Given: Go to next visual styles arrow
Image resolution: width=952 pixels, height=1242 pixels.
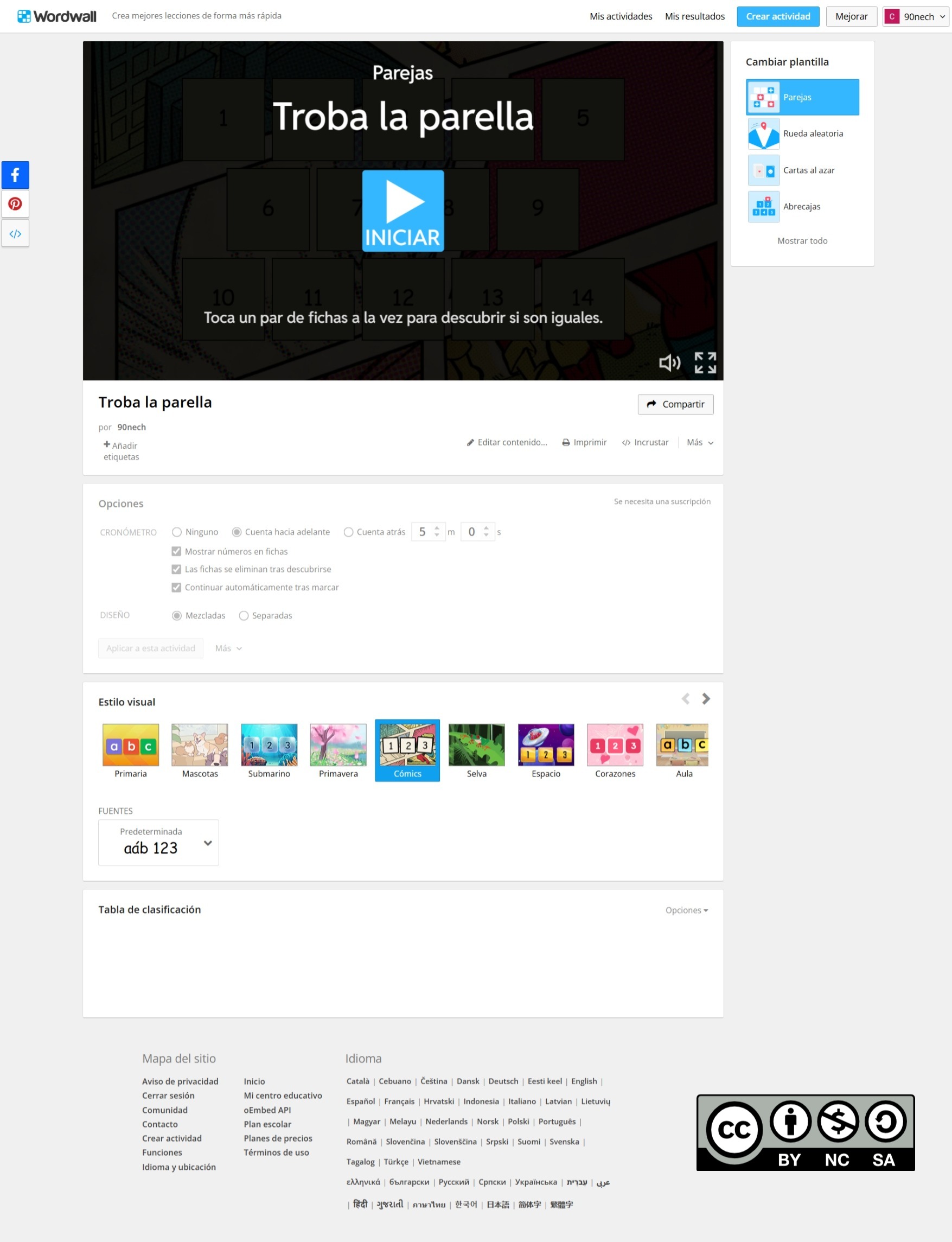Looking at the screenshot, I should pyautogui.click(x=706, y=699).
